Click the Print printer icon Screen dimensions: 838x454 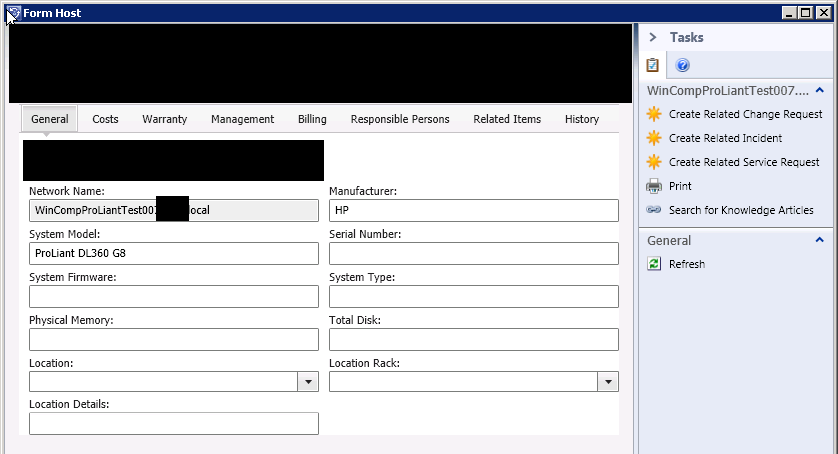[654, 186]
